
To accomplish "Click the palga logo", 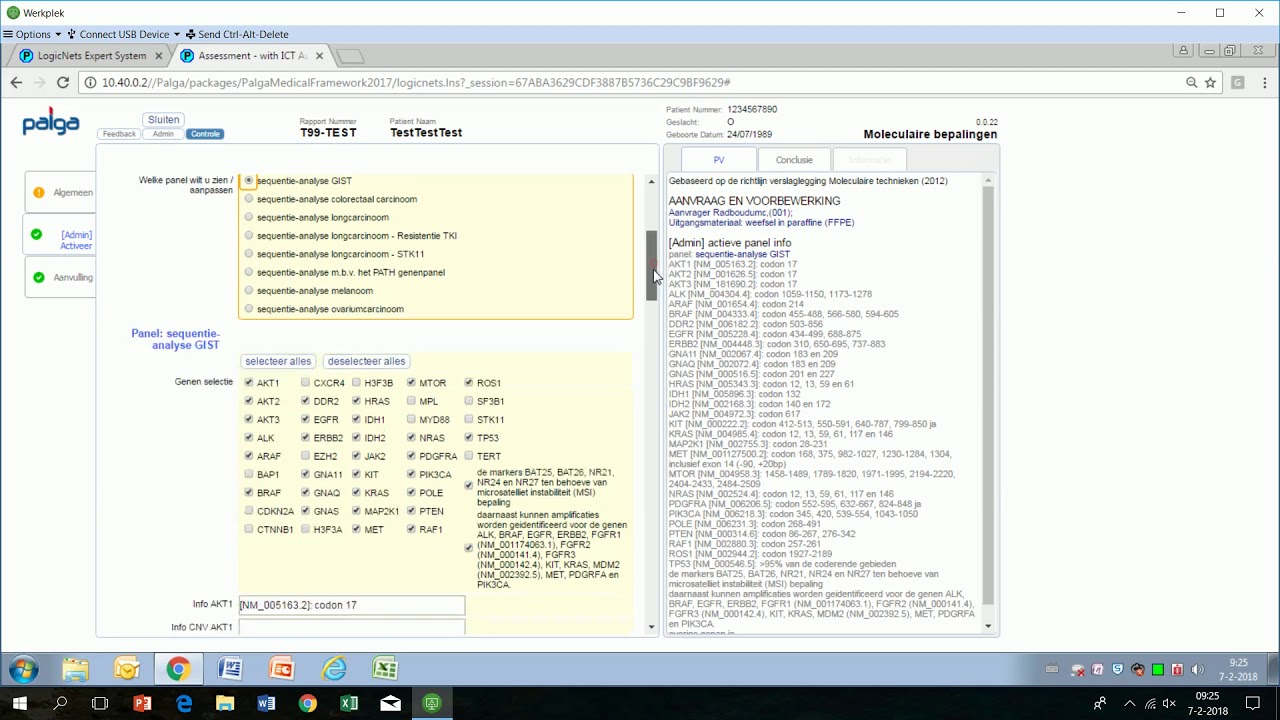I will [51, 124].
